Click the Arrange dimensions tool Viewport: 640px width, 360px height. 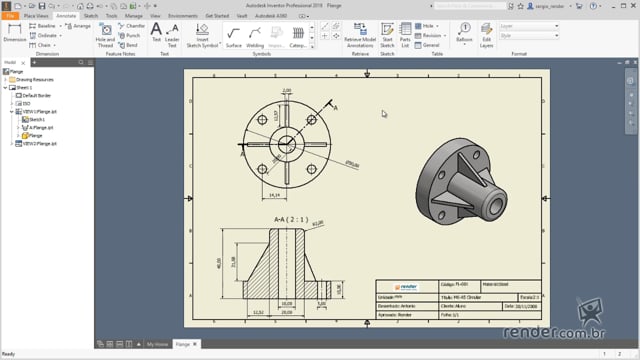78,26
